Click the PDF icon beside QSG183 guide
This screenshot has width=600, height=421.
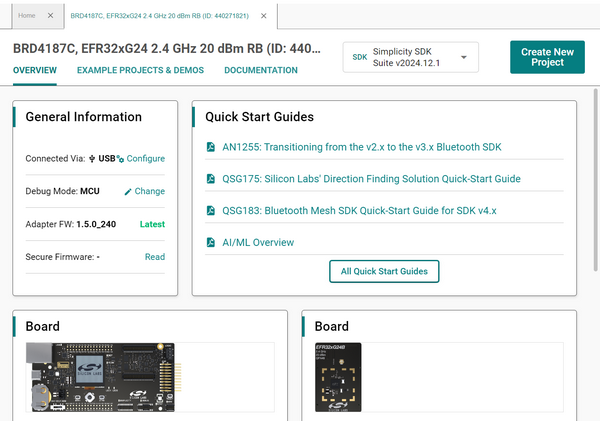(x=210, y=210)
